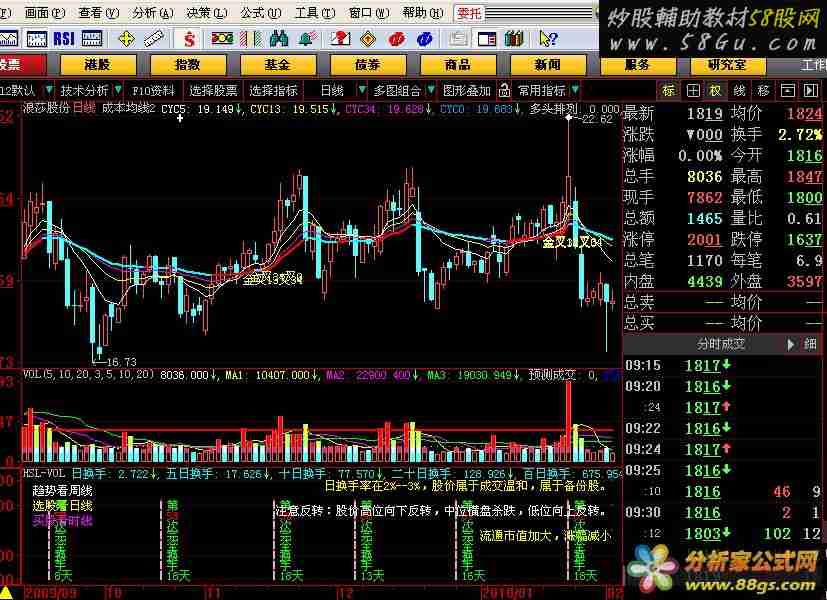Click the 图形叠加 button
The width and height of the screenshot is (827, 600).
pos(467,91)
